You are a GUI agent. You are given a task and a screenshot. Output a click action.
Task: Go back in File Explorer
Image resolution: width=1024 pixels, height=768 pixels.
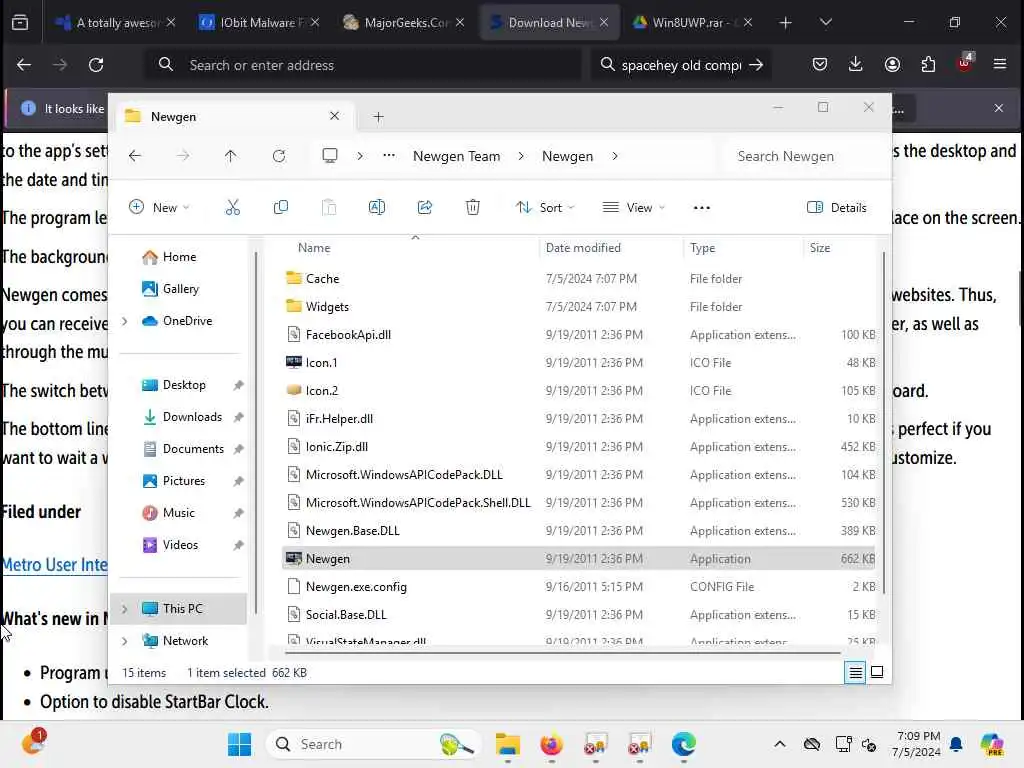(x=135, y=156)
